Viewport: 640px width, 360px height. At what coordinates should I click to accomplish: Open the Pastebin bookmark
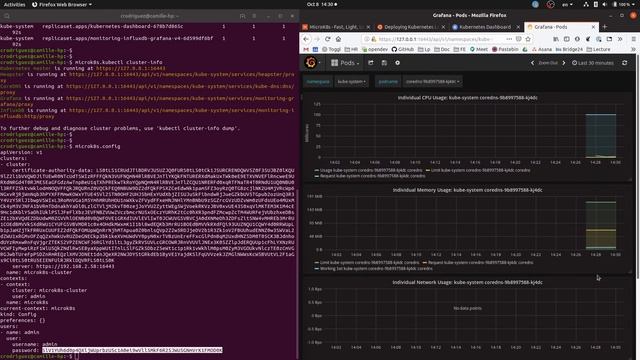[505, 49]
